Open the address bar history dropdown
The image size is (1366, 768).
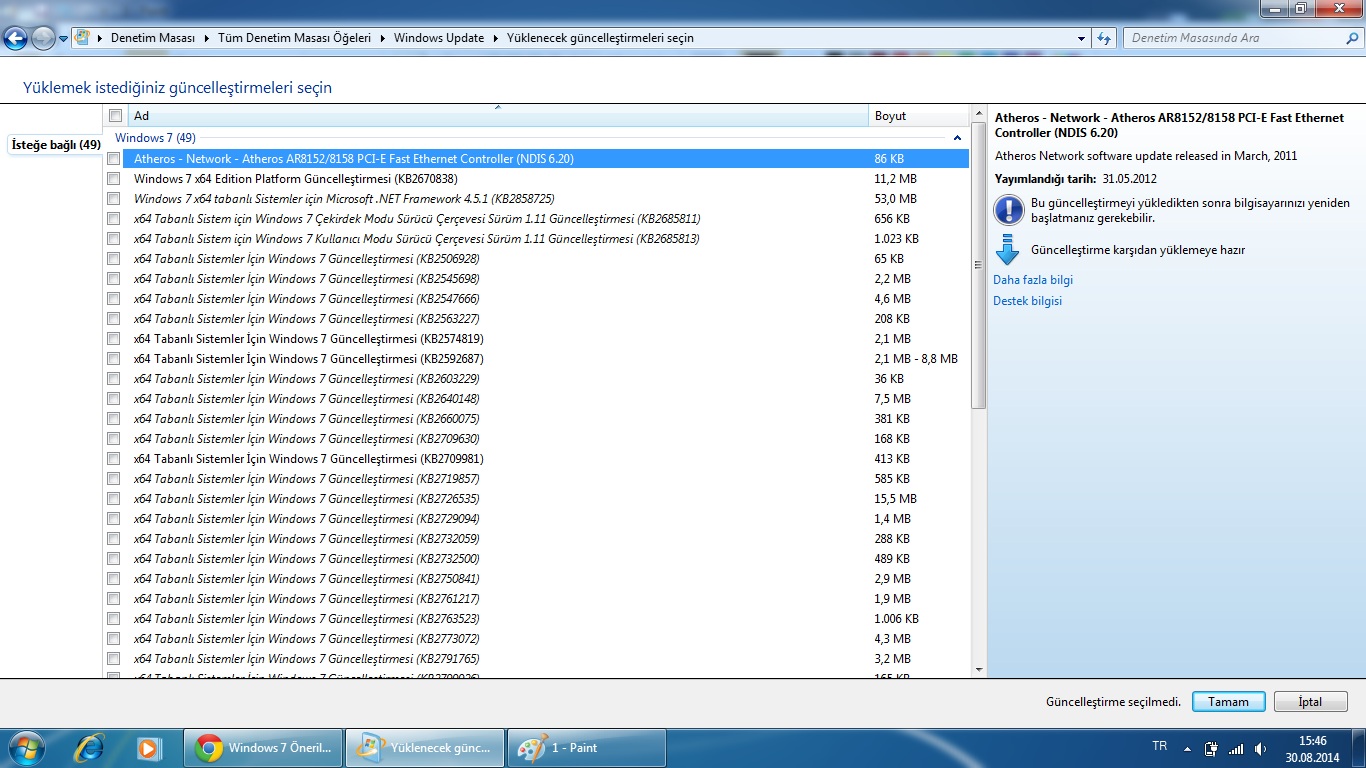tap(1082, 38)
